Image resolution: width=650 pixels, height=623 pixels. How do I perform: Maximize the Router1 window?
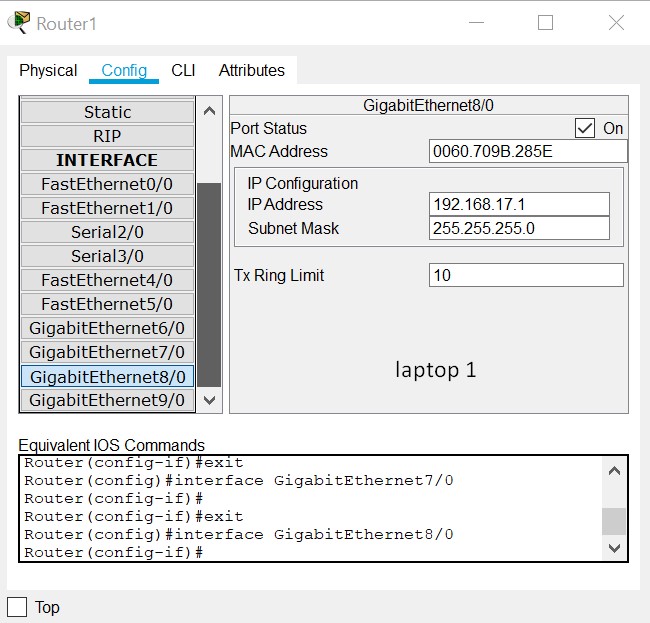545,23
